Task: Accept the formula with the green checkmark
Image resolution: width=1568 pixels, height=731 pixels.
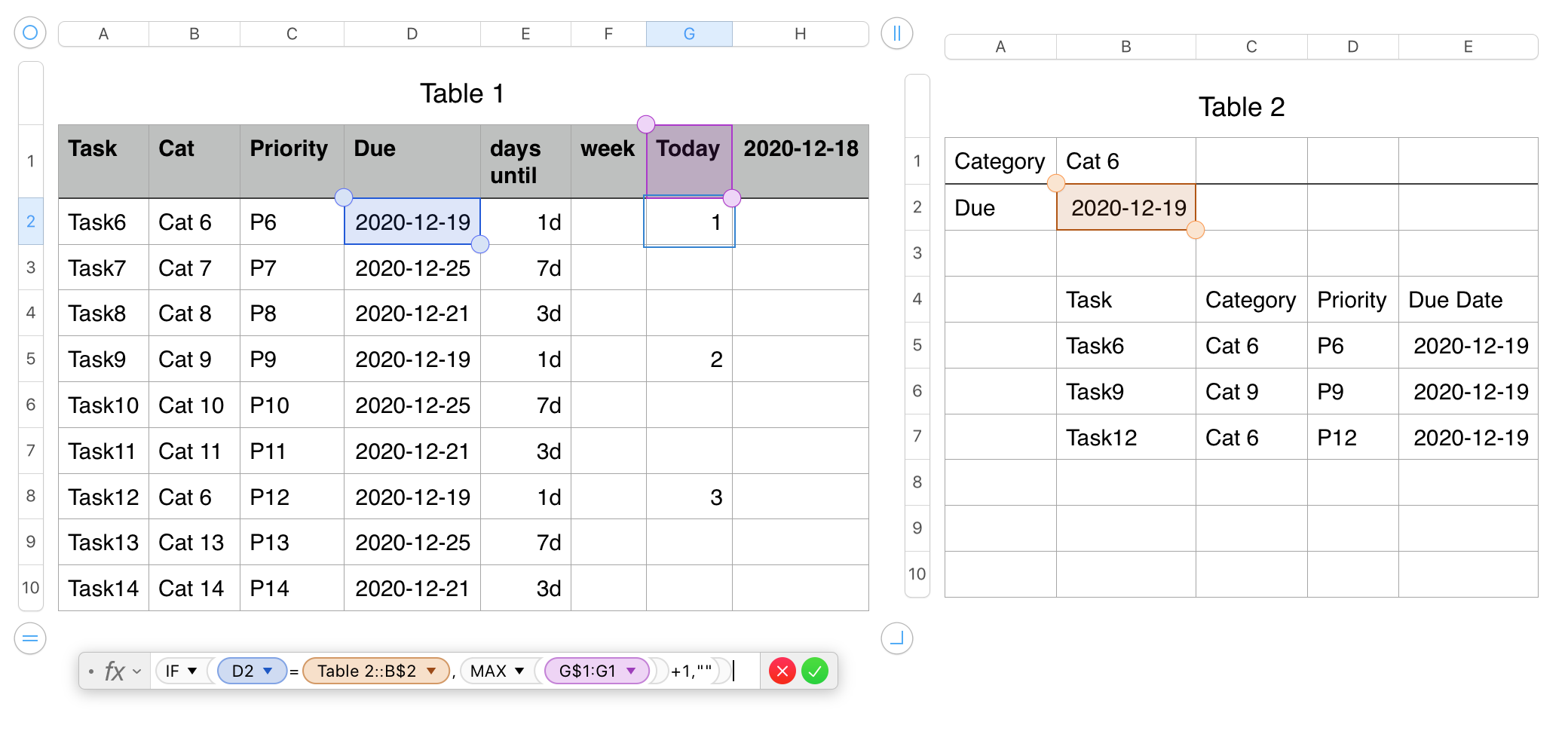Action: (815, 671)
